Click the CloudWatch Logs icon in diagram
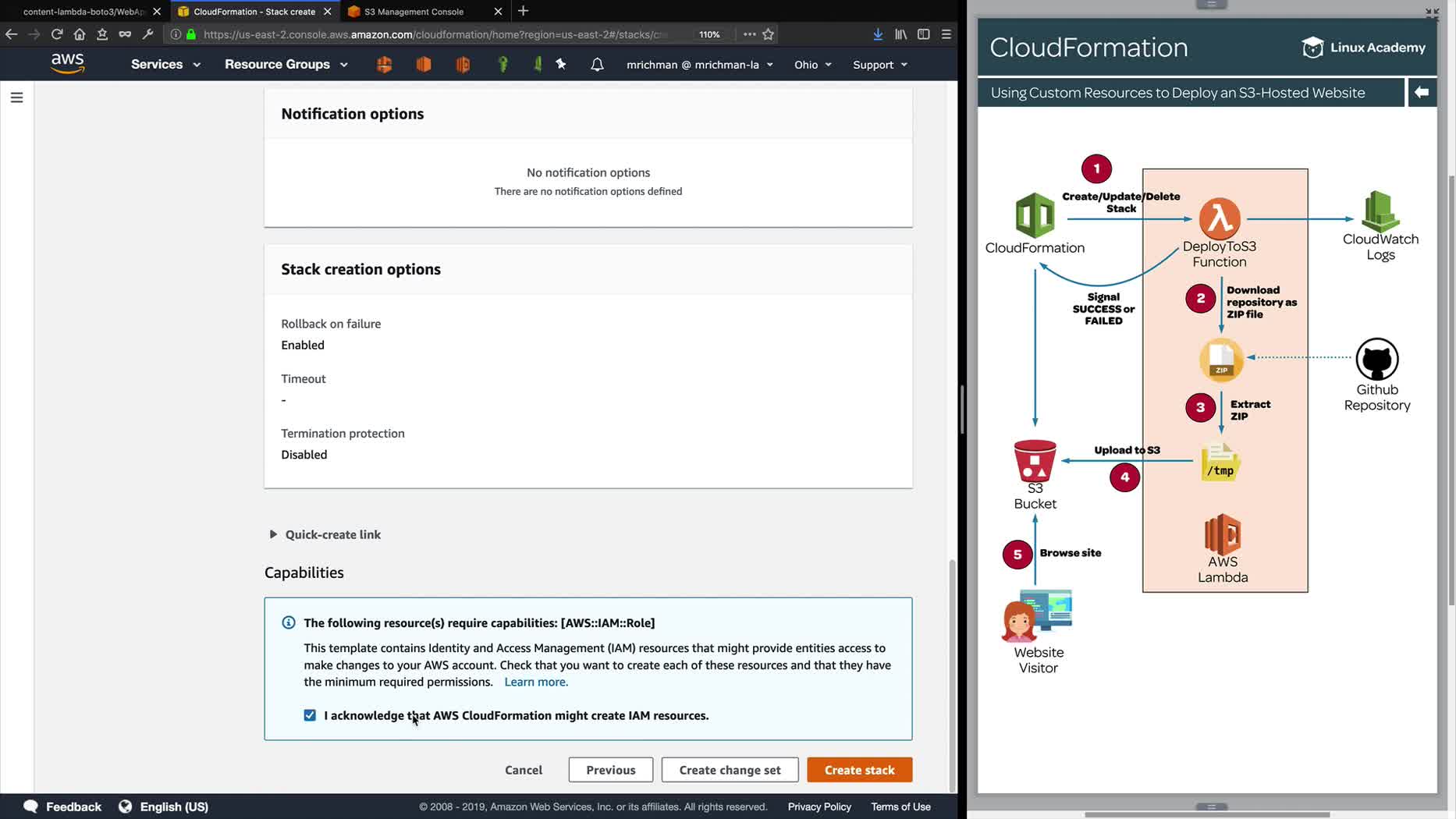Screen dimensions: 1456x819 point(1380,211)
